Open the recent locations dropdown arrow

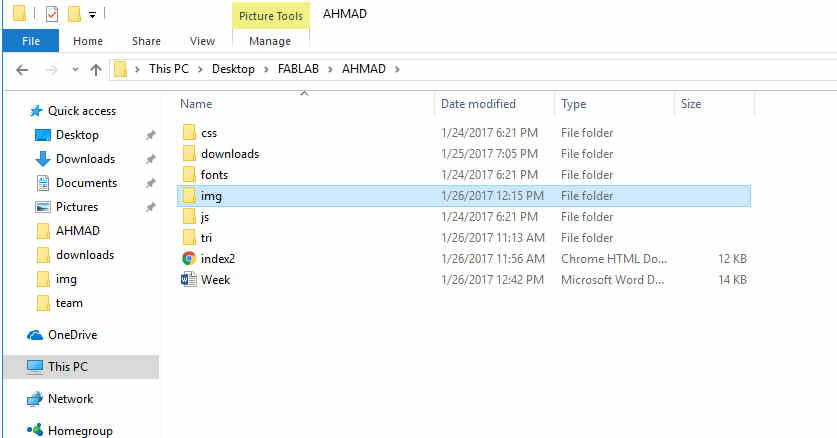click(x=75, y=69)
